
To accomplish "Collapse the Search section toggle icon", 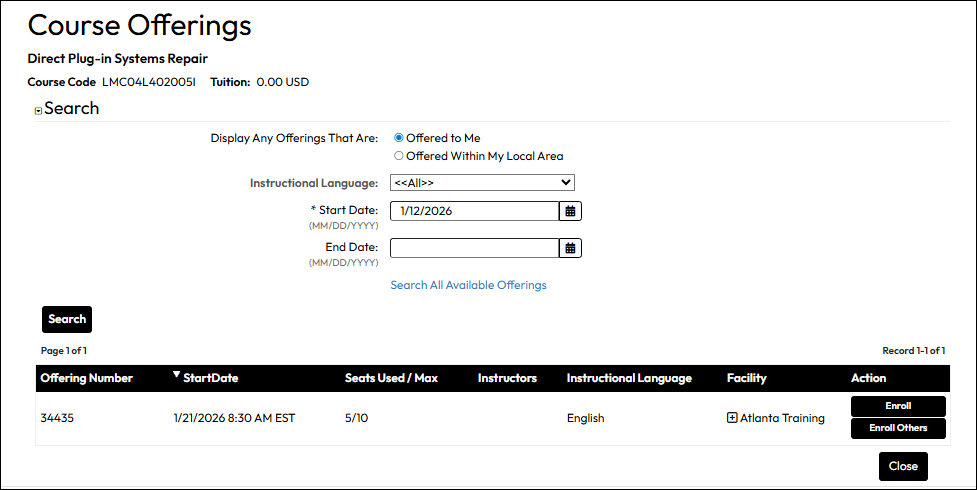I will tap(38, 111).
